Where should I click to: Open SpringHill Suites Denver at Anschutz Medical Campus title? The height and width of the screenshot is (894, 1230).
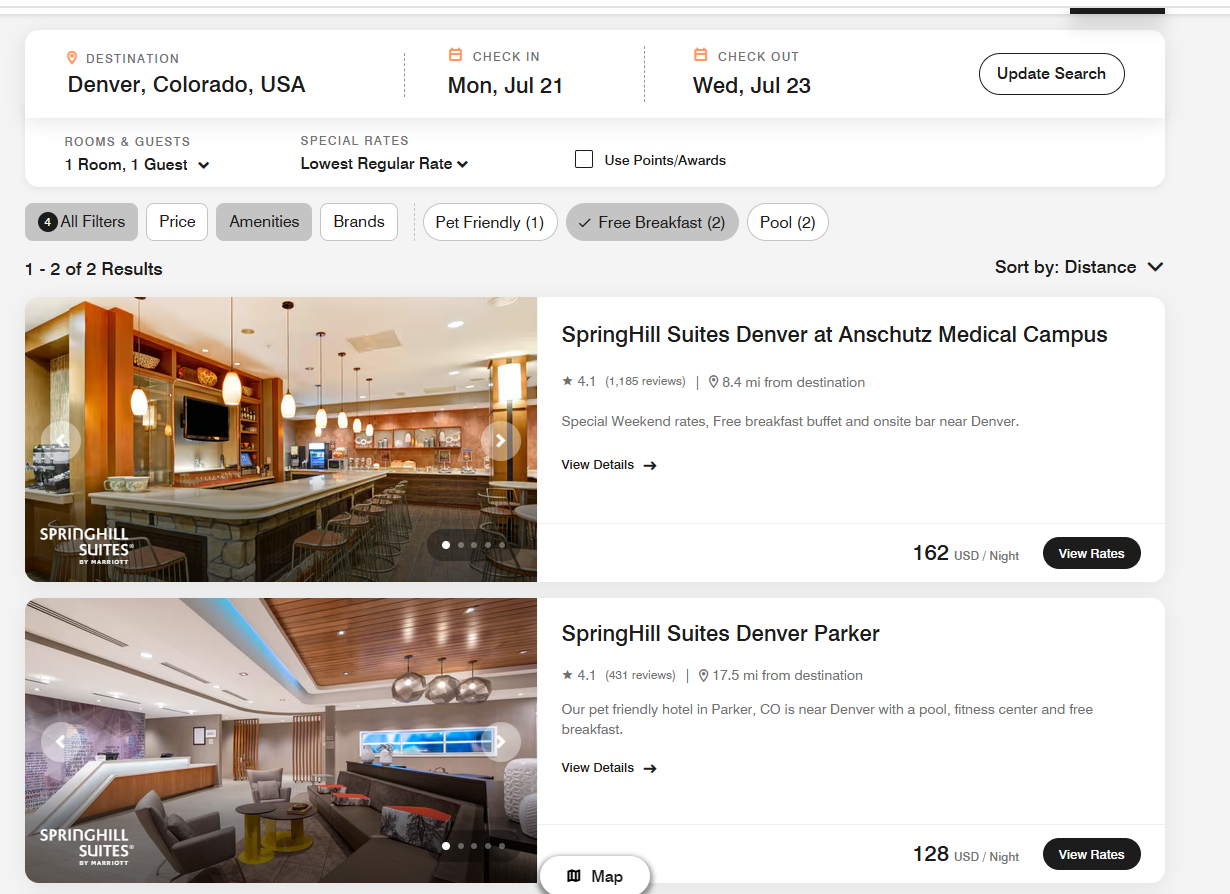[x=834, y=335]
